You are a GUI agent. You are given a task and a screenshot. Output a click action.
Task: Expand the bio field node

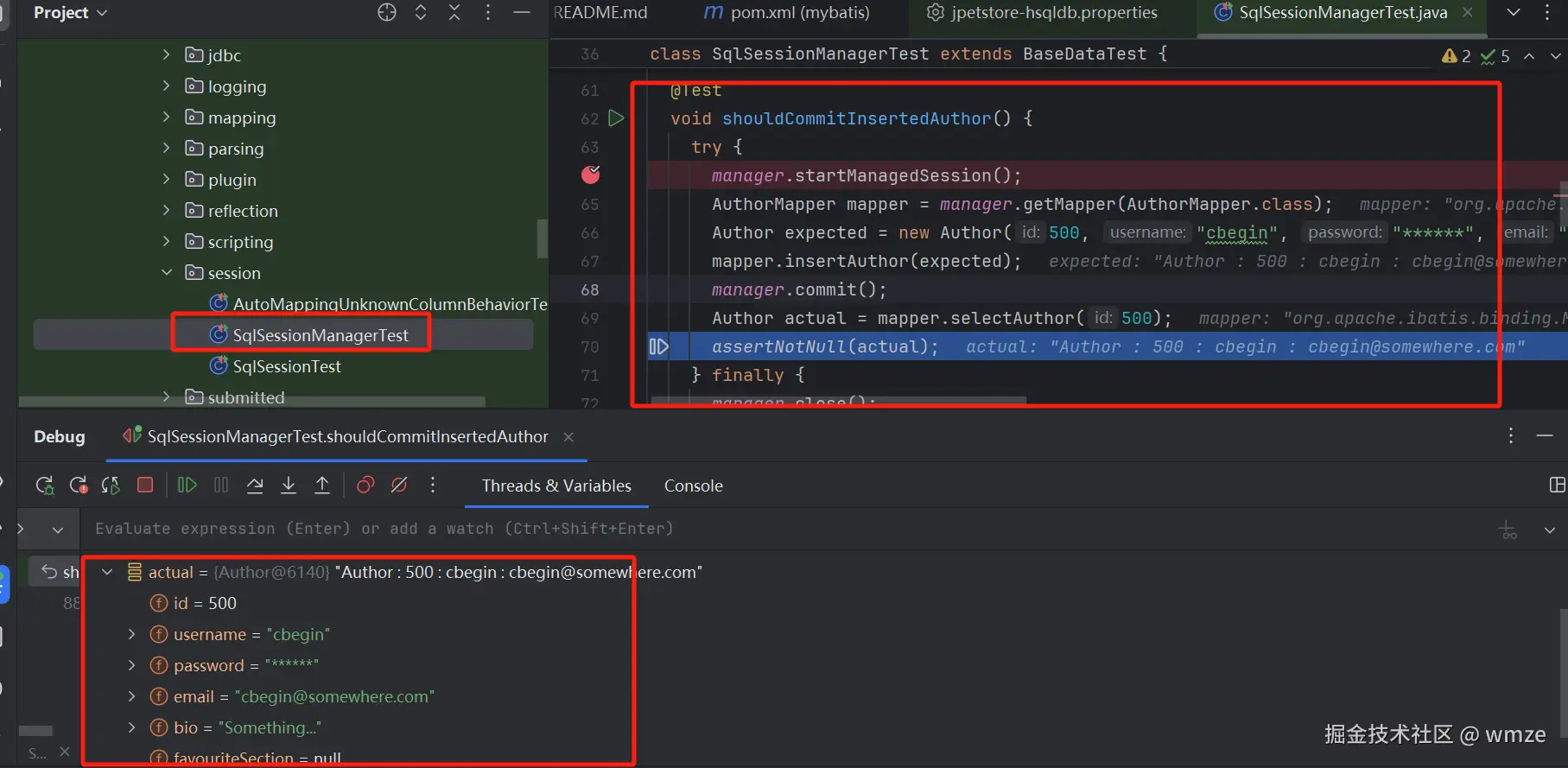coord(131,727)
